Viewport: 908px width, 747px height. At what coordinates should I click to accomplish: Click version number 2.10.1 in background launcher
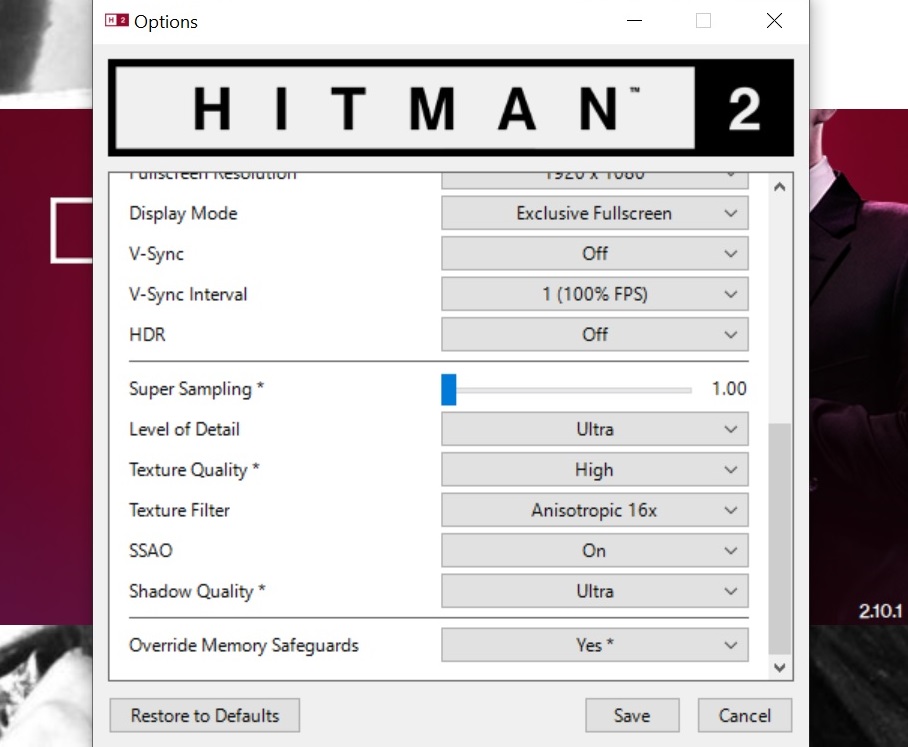point(880,611)
